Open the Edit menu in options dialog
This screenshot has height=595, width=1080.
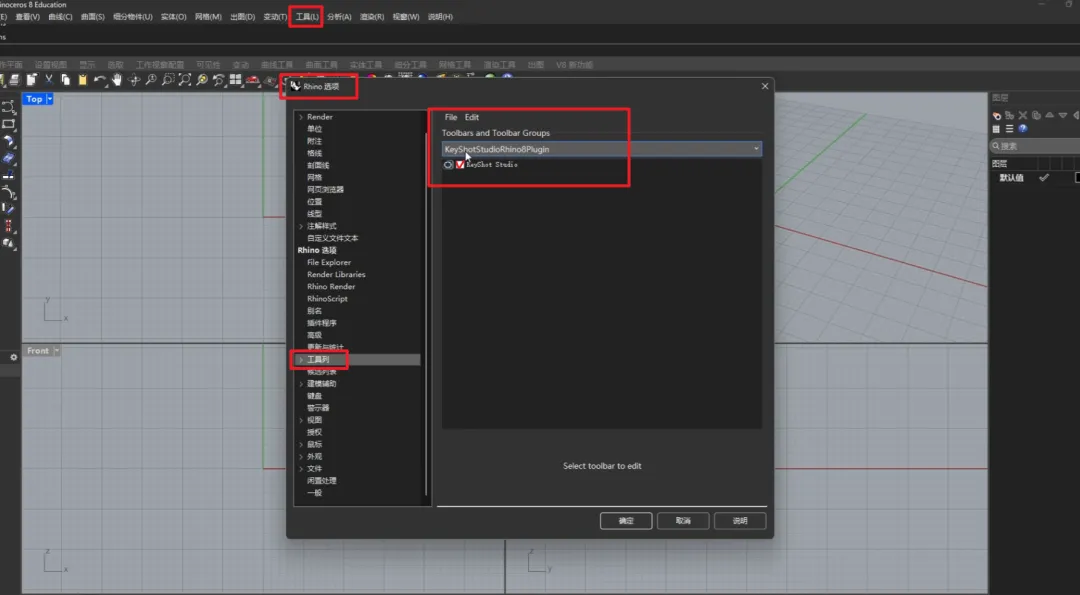click(472, 117)
